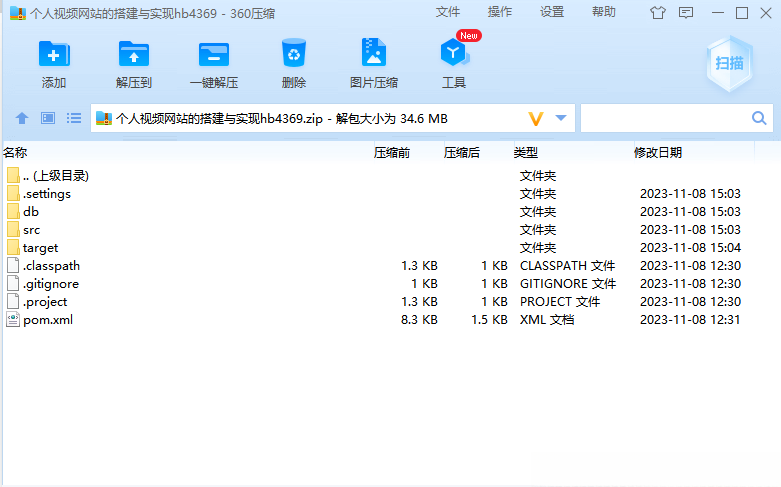This screenshot has height=487, width=781.
Task: Open the 操作 menu
Action: tap(500, 12)
